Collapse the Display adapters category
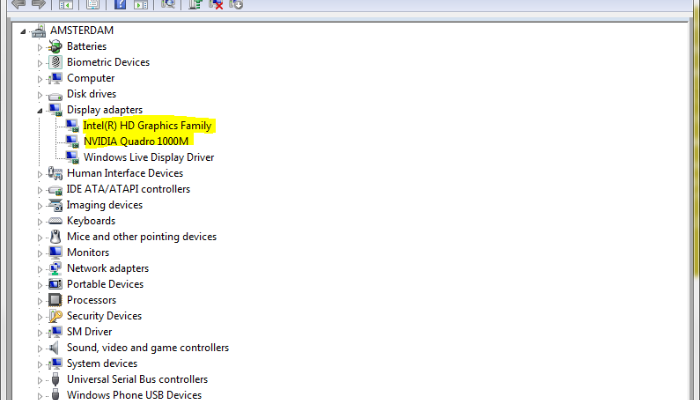This screenshot has width=700, height=400. tap(40, 110)
